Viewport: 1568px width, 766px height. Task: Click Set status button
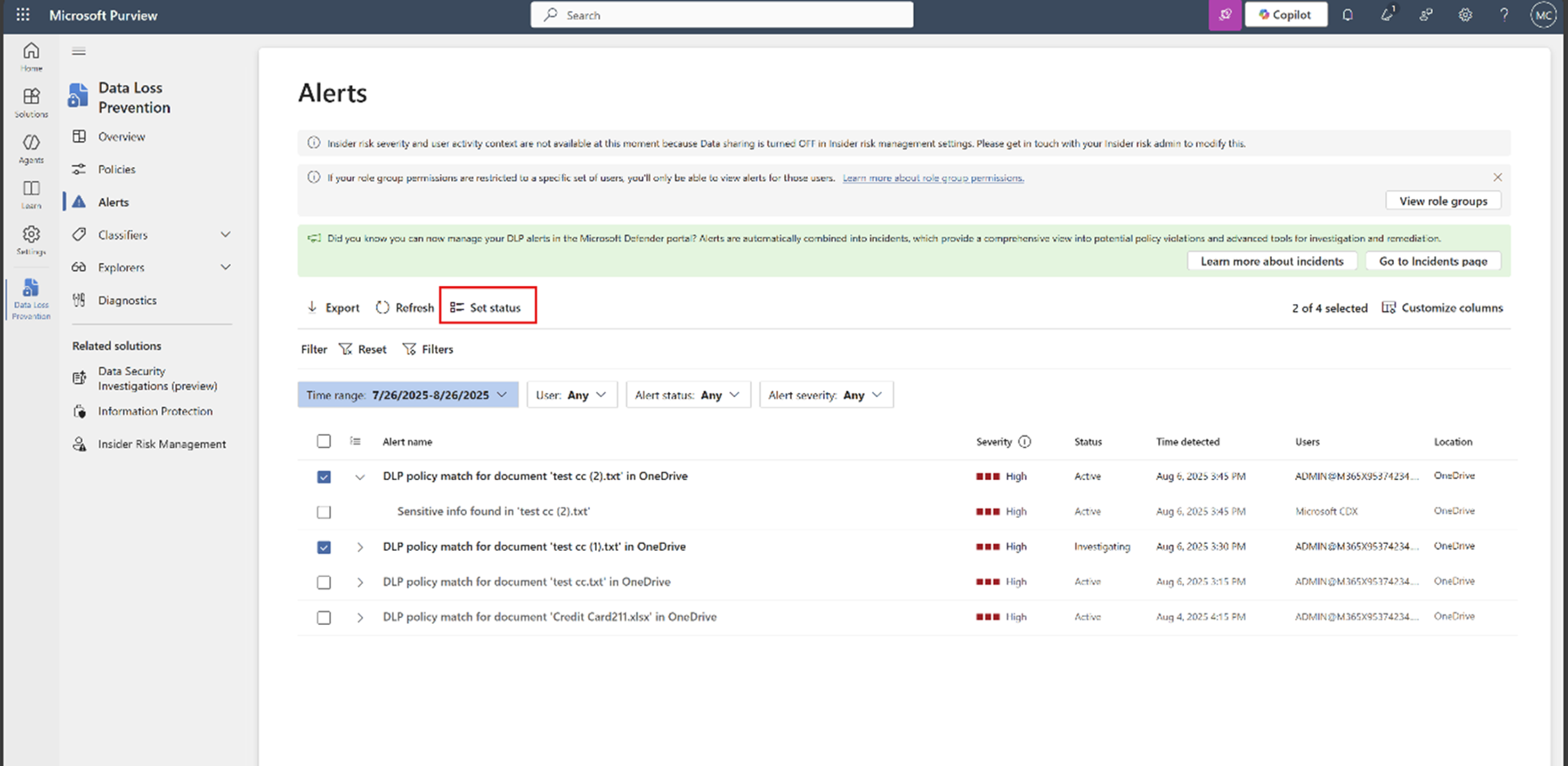pos(487,308)
